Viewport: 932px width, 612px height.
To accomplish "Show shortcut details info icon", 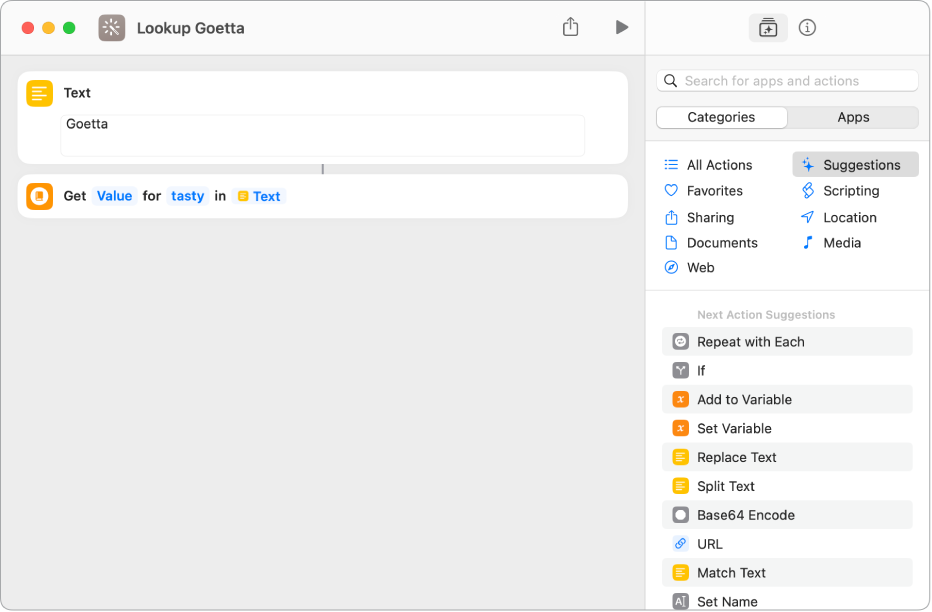I will click(808, 28).
